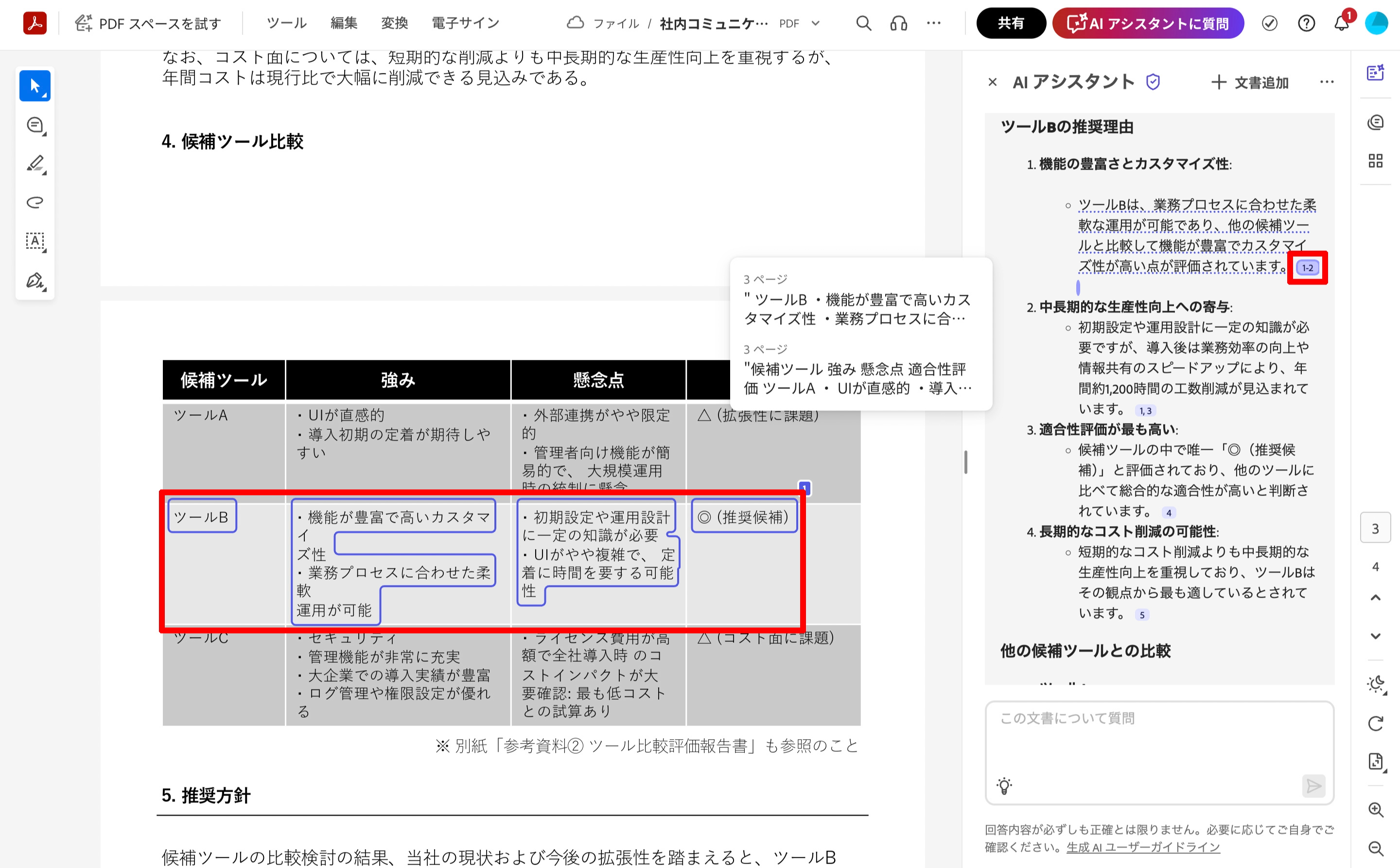Image resolution: width=1400 pixels, height=868 pixels.
Task: Open 生成 AI ユーザーガイドライン link
Action: click(x=1143, y=847)
